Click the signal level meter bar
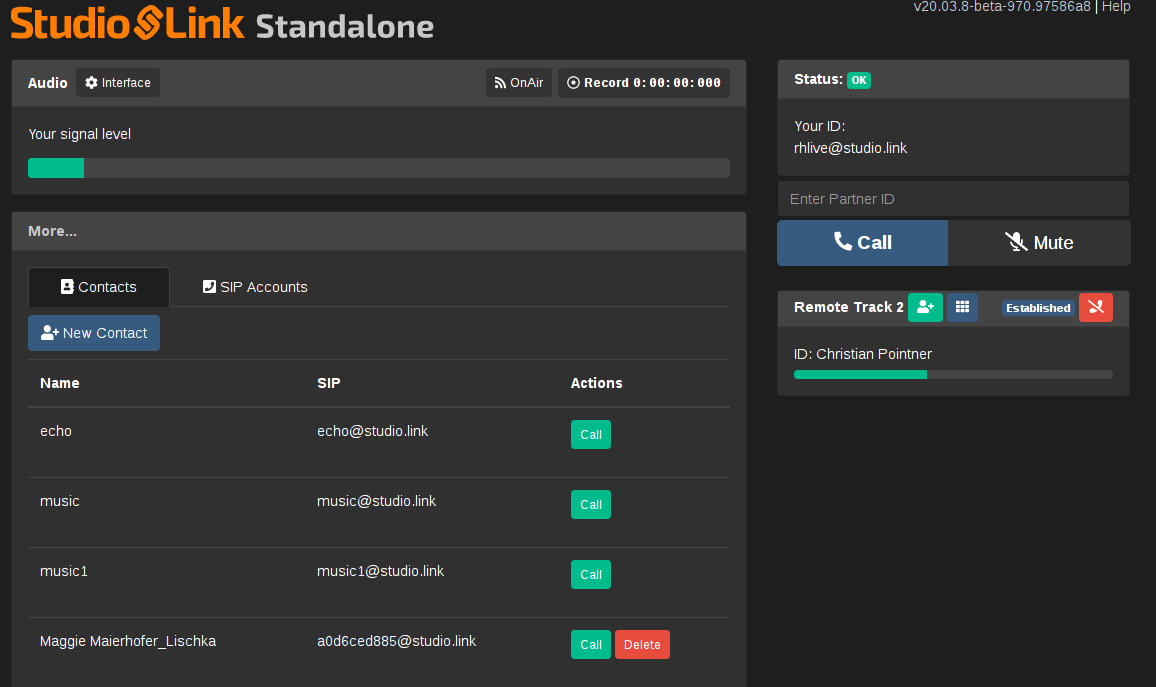1156x687 pixels. (x=379, y=168)
